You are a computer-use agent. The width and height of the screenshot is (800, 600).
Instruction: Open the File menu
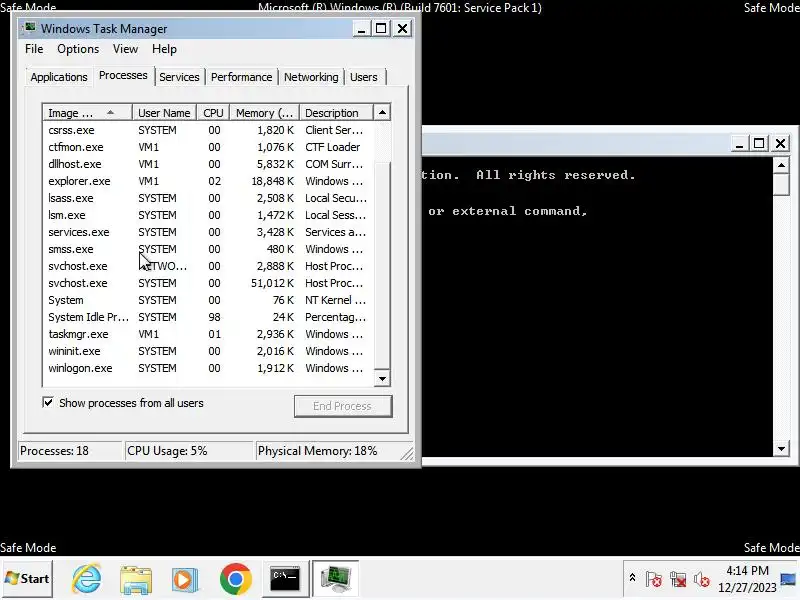(34, 49)
